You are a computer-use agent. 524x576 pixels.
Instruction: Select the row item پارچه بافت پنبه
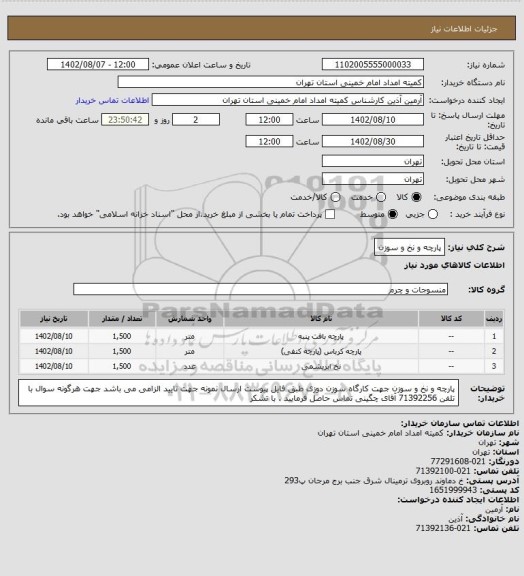321,336
